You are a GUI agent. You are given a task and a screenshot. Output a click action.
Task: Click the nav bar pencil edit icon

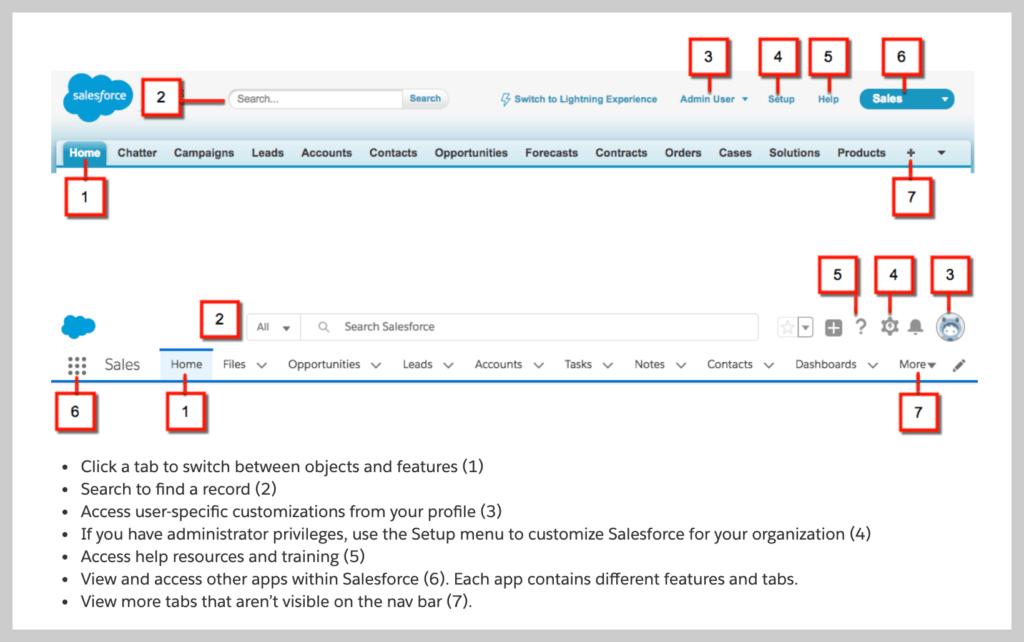958,365
